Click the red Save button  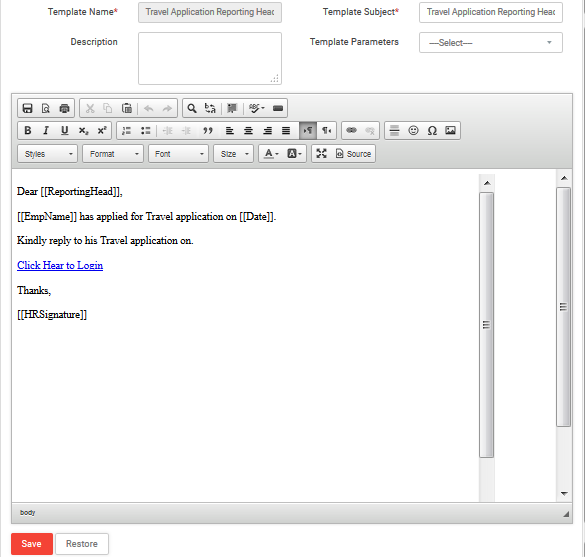32,544
